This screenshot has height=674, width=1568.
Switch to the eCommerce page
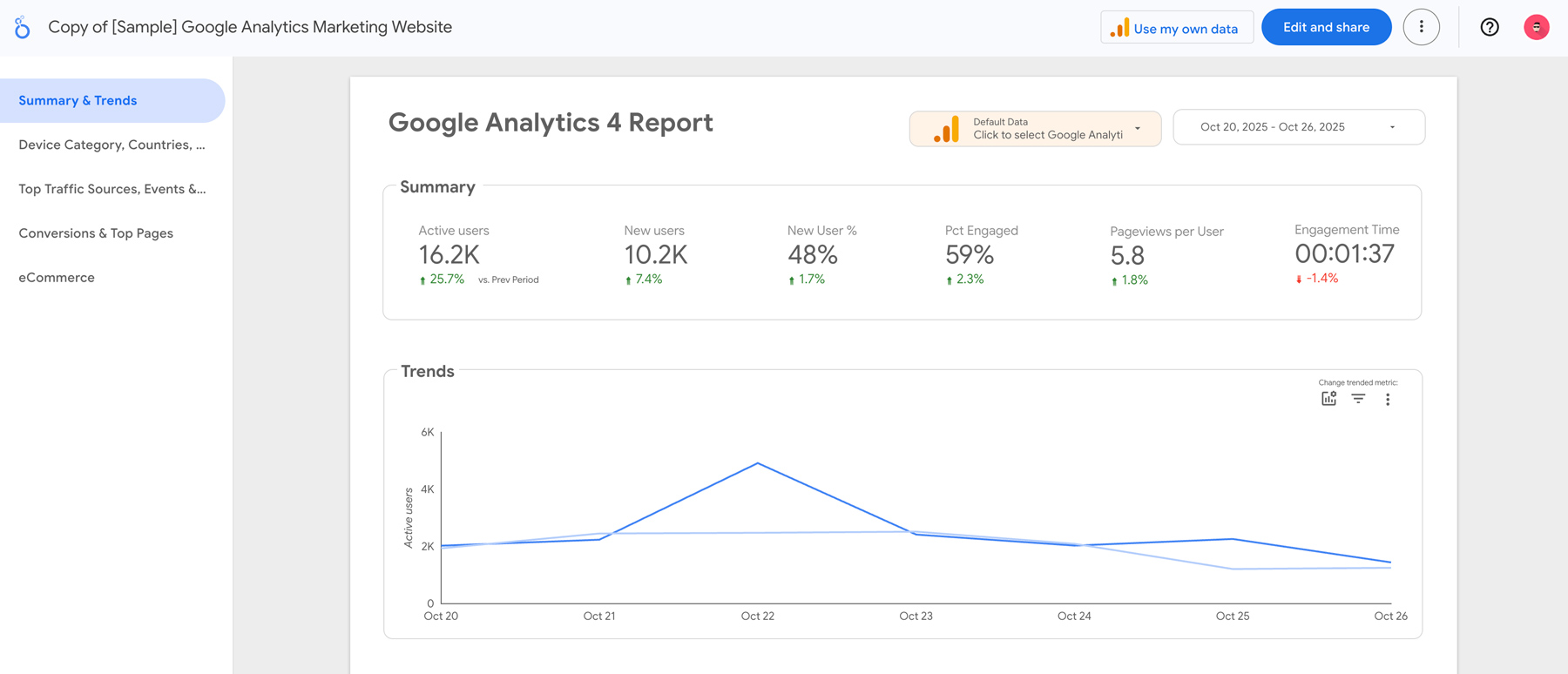[x=57, y=278]
